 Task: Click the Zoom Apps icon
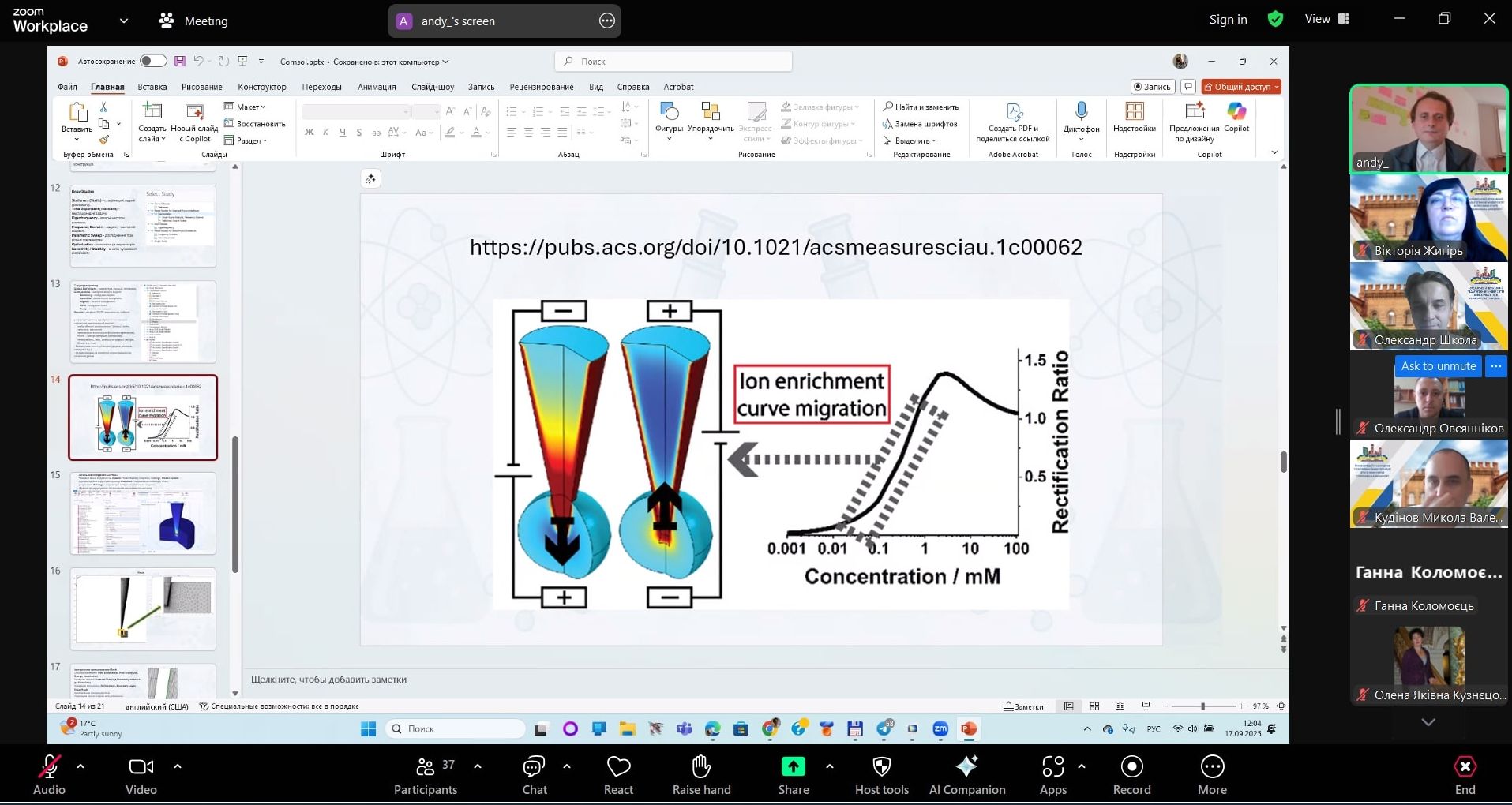(x=1053, y=766)
